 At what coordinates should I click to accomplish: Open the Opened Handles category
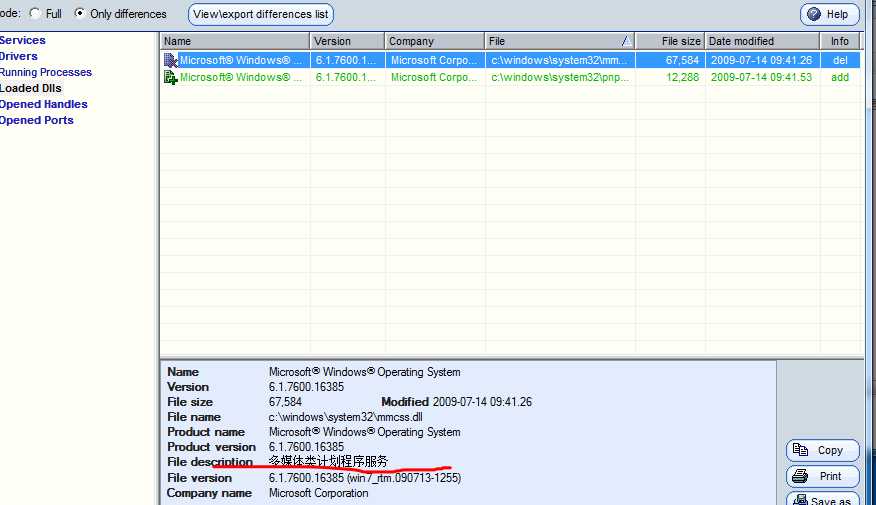pyautogui.click(x=44, y=104)
